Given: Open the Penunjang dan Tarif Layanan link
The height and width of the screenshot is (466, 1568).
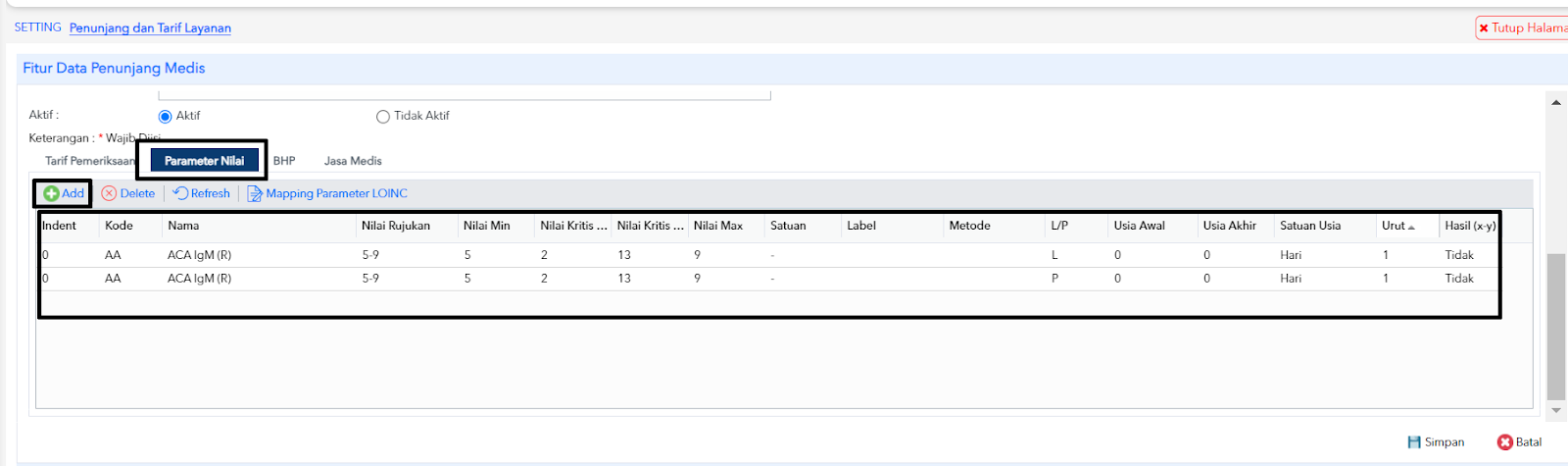Looking at the screenshot, I should click(x=150, y=27).
